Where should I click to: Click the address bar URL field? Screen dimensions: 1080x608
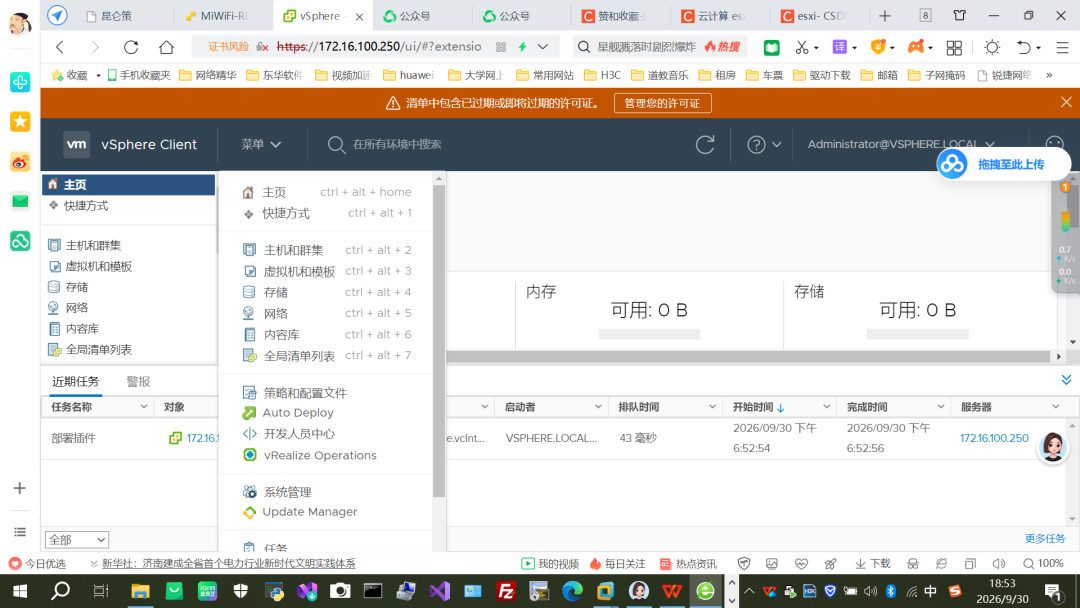(x=379, y=47)
